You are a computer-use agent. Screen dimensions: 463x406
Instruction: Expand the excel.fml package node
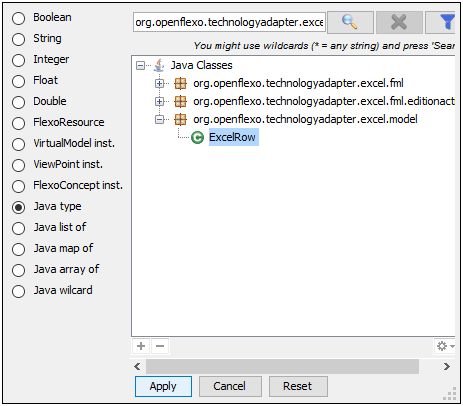pyautogui.click(x=160, y=83)
